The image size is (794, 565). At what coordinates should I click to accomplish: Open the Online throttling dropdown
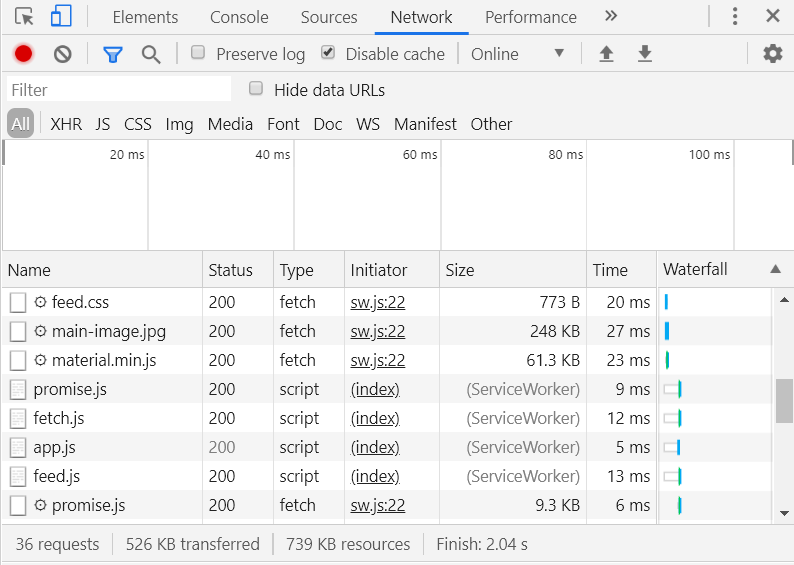pyautogui.click(x=518, y=54)
